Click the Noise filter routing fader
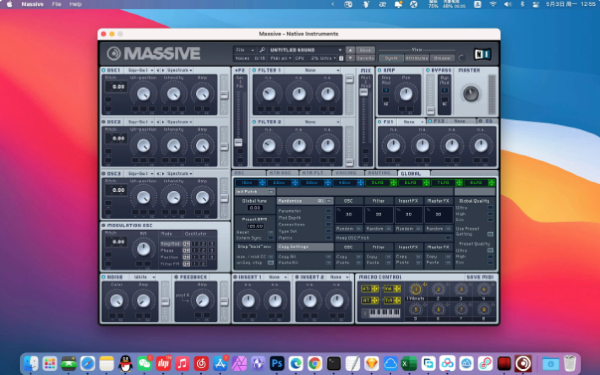 165,302
